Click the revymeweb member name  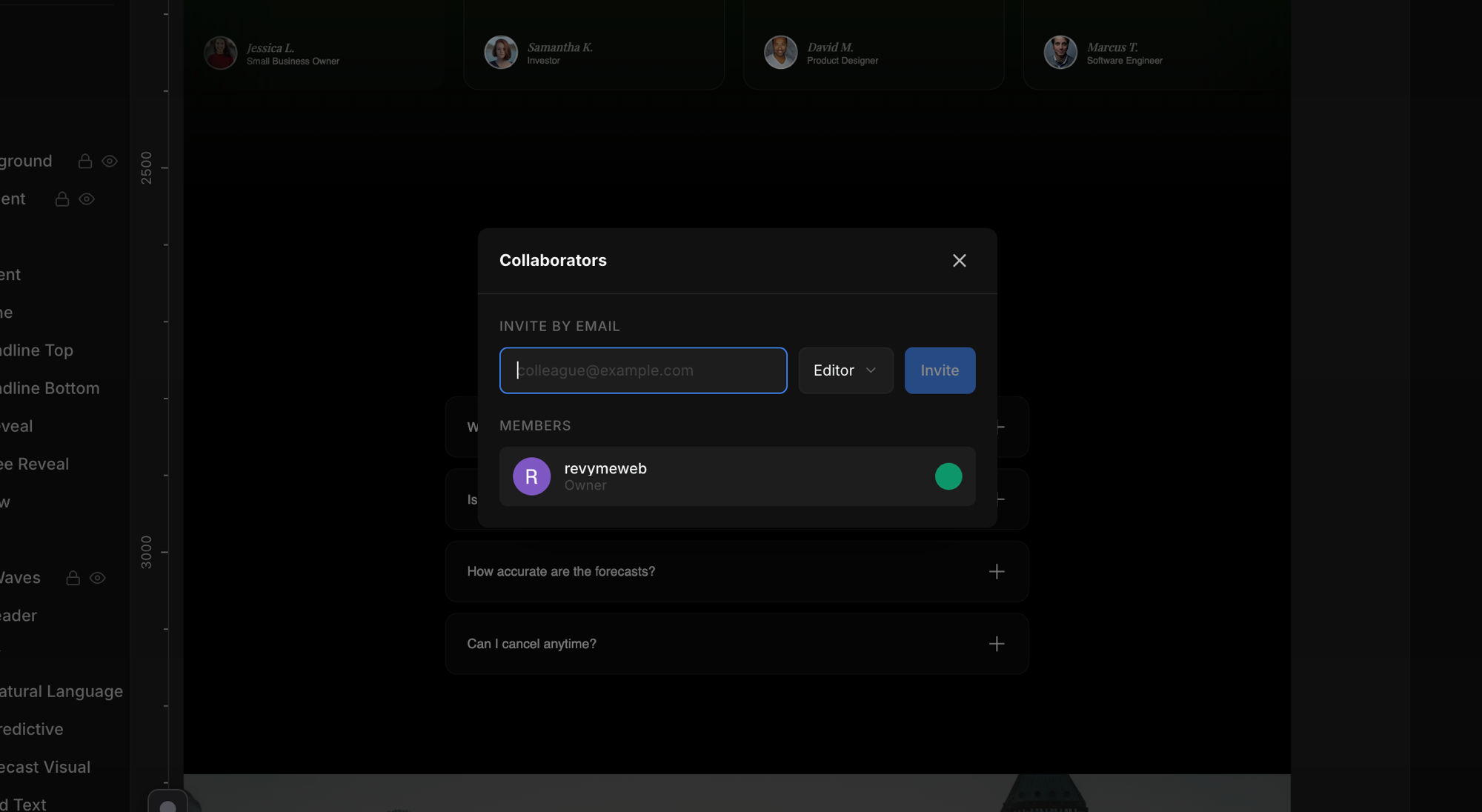click(605, 468)
